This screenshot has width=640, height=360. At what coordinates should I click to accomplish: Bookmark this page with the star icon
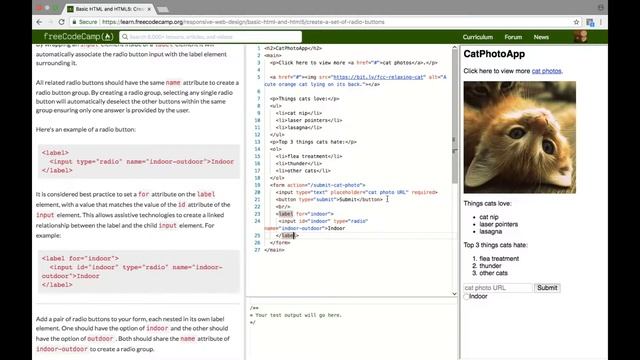click(x=576, y=22)
